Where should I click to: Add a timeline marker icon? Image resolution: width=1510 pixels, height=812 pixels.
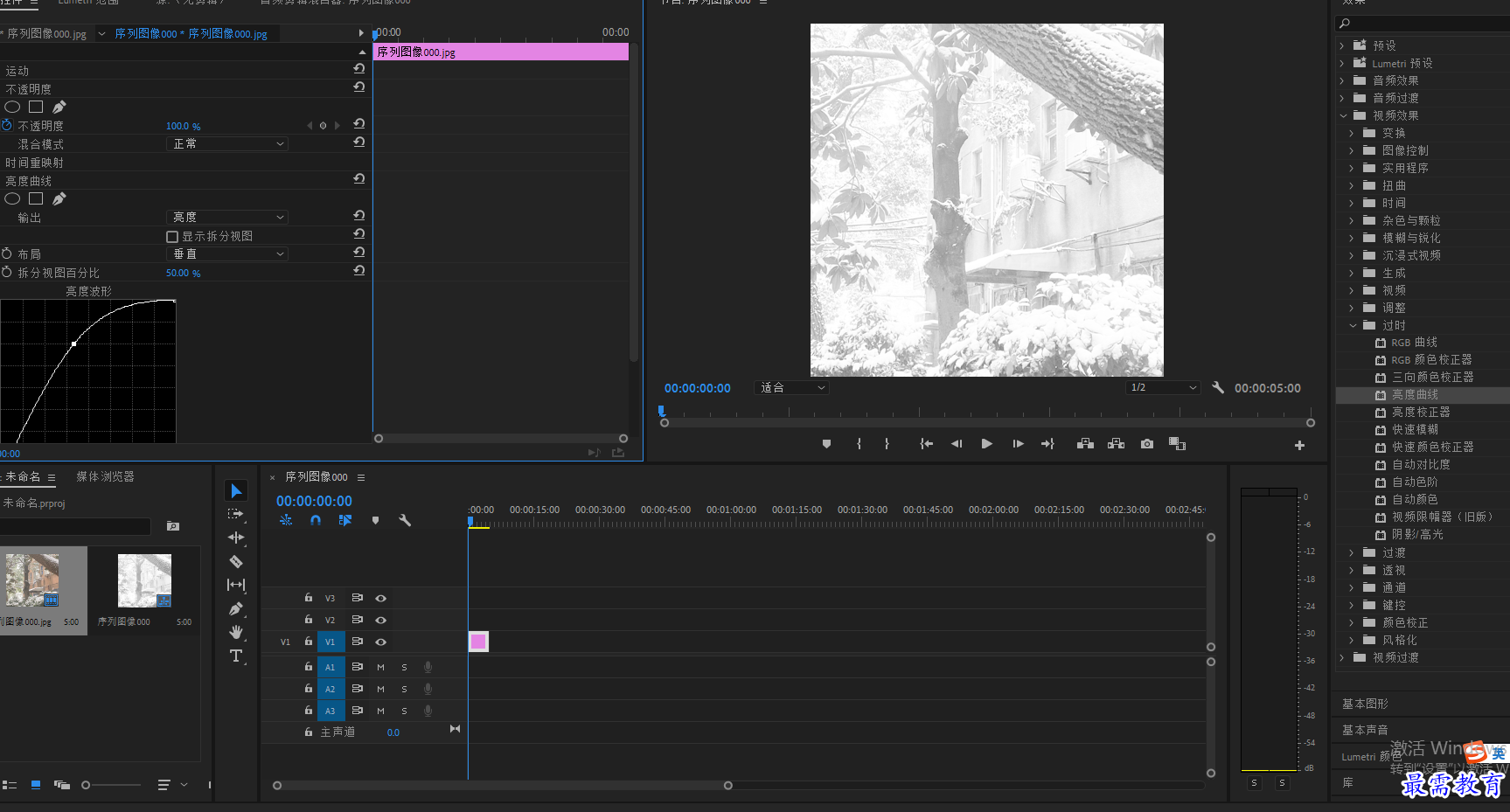click(x=375, y=520)
